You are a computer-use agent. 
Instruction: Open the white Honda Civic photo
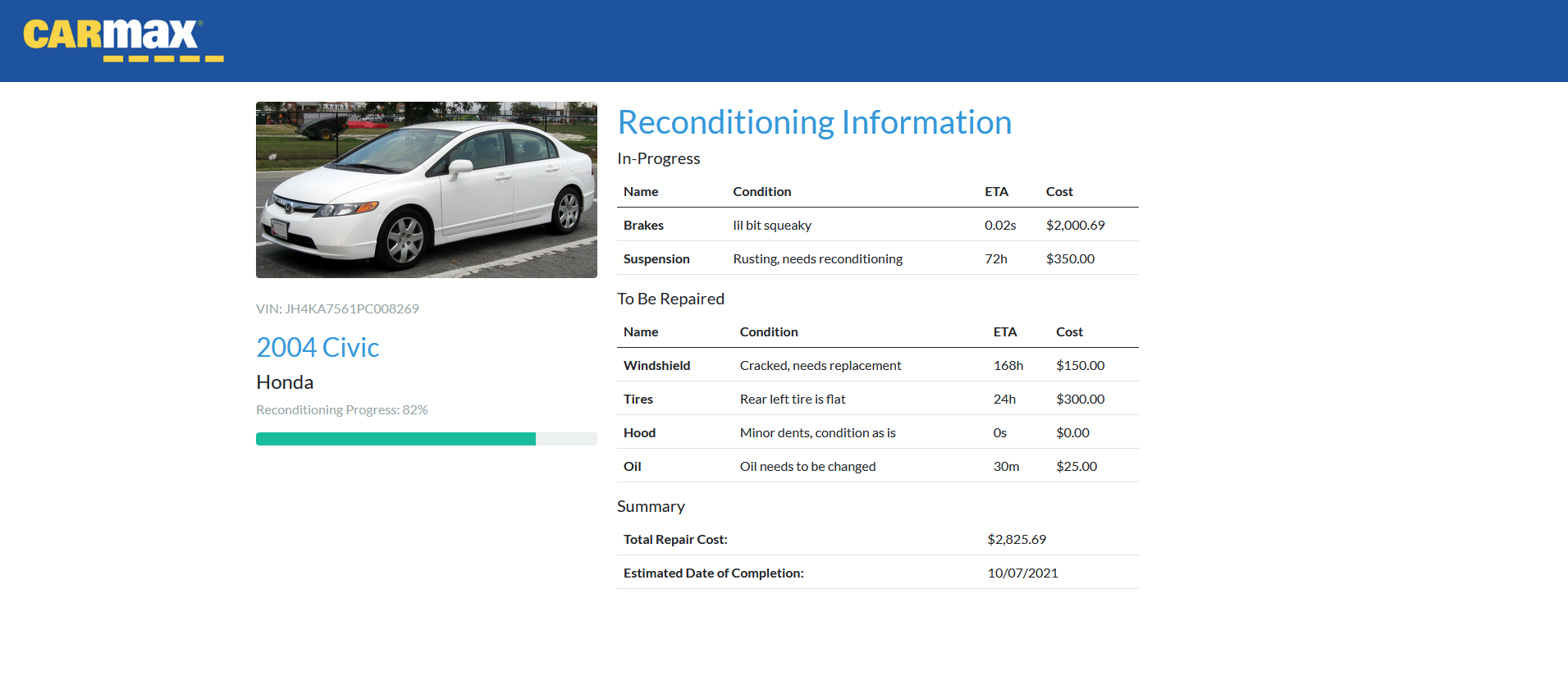427,190
